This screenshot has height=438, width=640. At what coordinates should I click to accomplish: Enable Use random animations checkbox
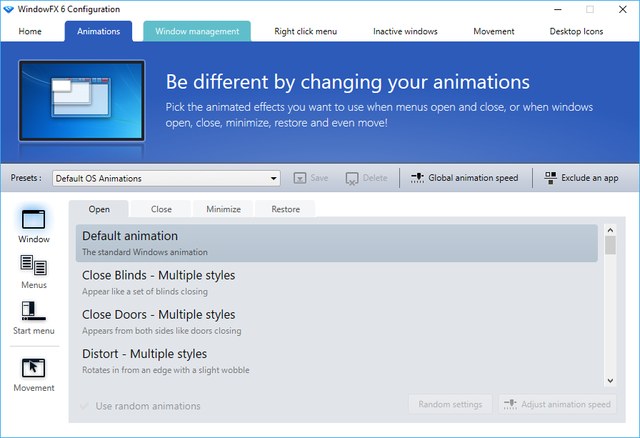(84, 406)
